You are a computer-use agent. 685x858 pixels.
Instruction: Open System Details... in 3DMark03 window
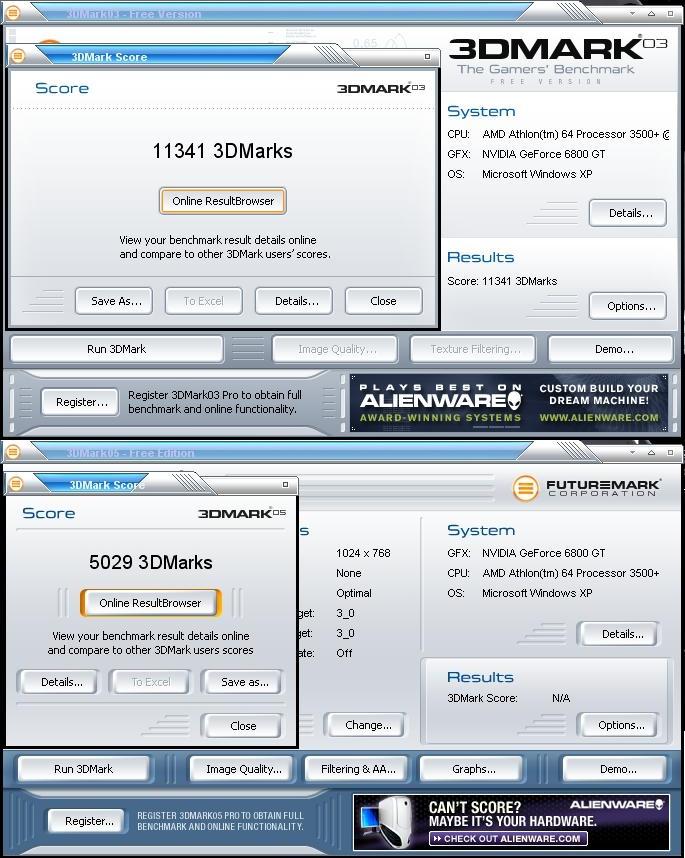(x=628, y=213)
